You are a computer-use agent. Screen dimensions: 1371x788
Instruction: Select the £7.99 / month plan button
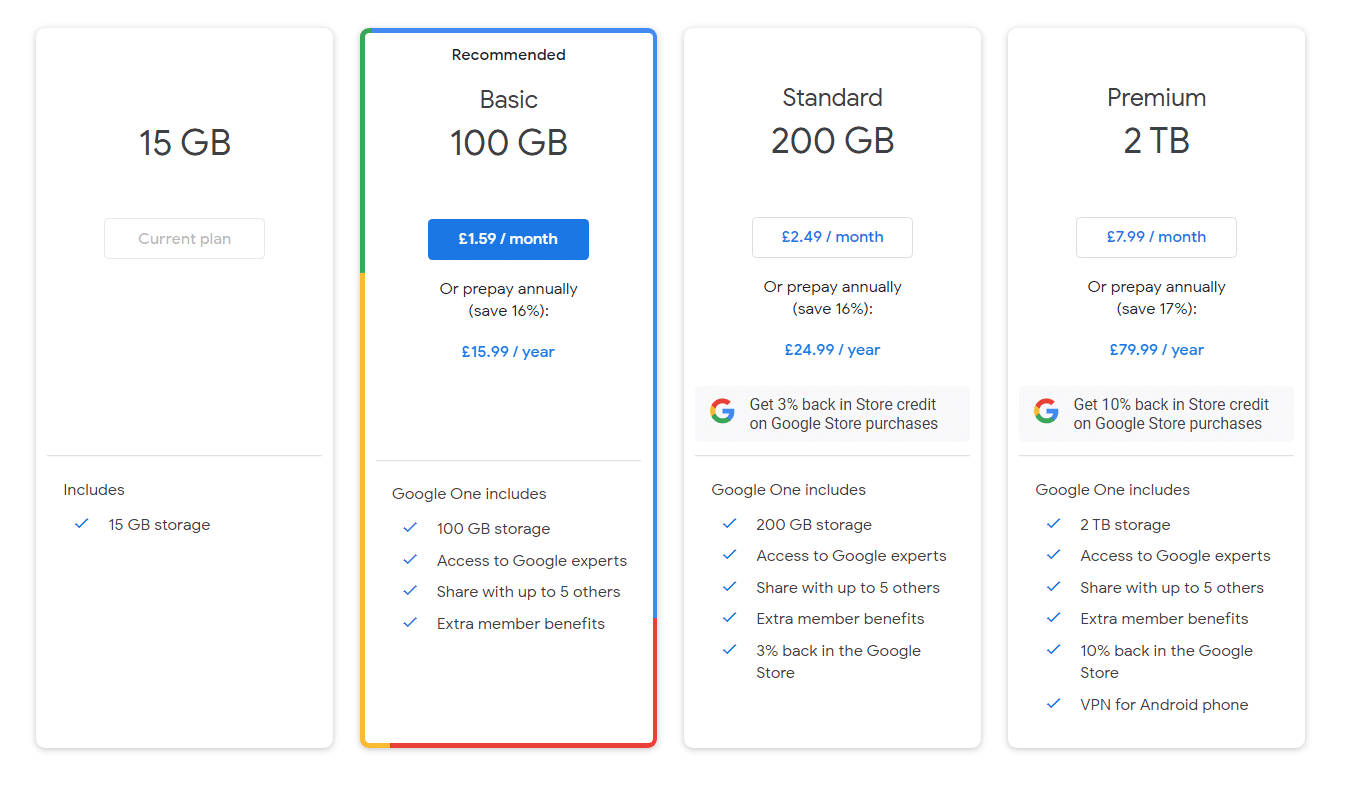(x=1156, y=237)
